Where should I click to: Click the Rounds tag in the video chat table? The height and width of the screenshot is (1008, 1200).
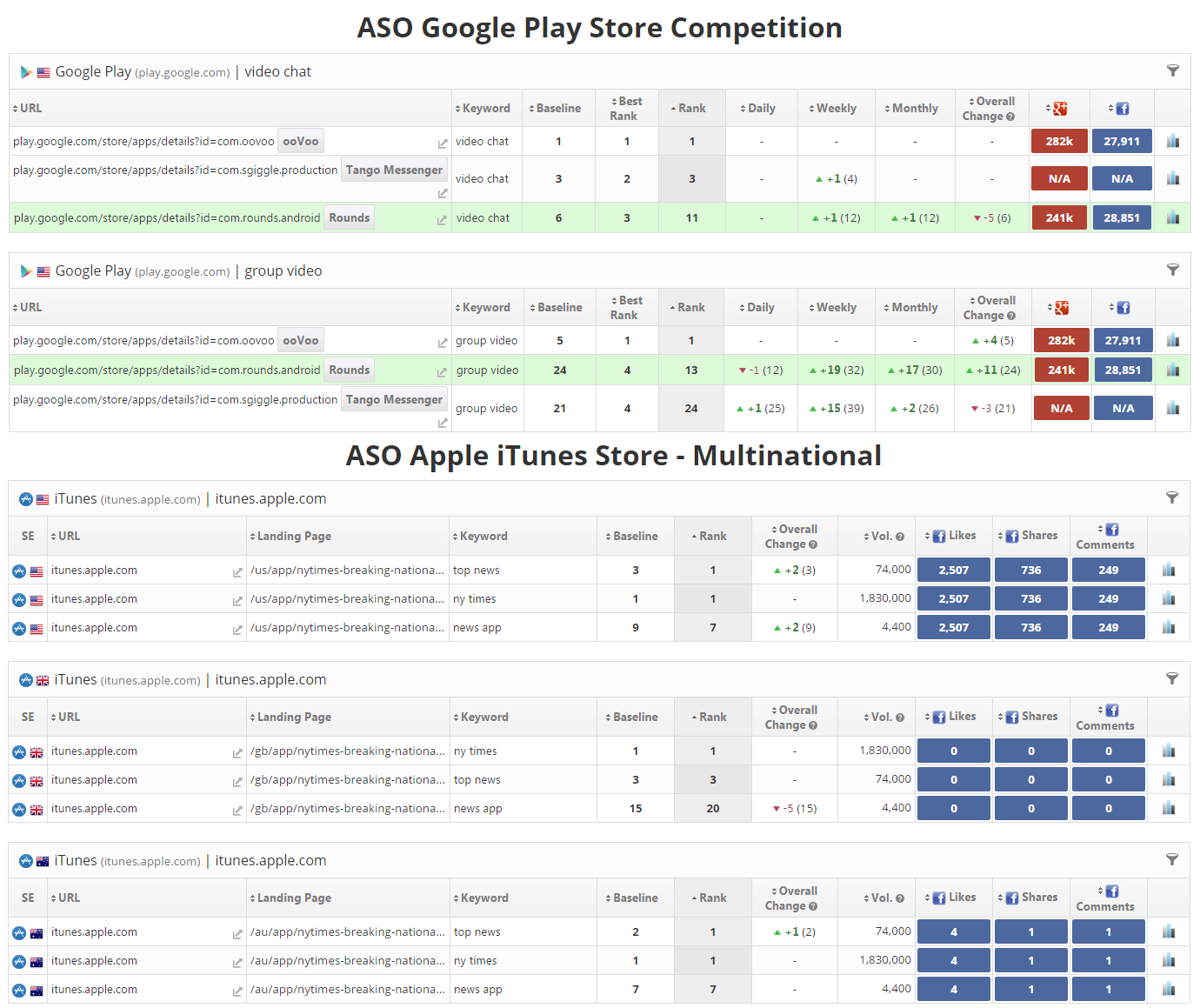point(350,217)
